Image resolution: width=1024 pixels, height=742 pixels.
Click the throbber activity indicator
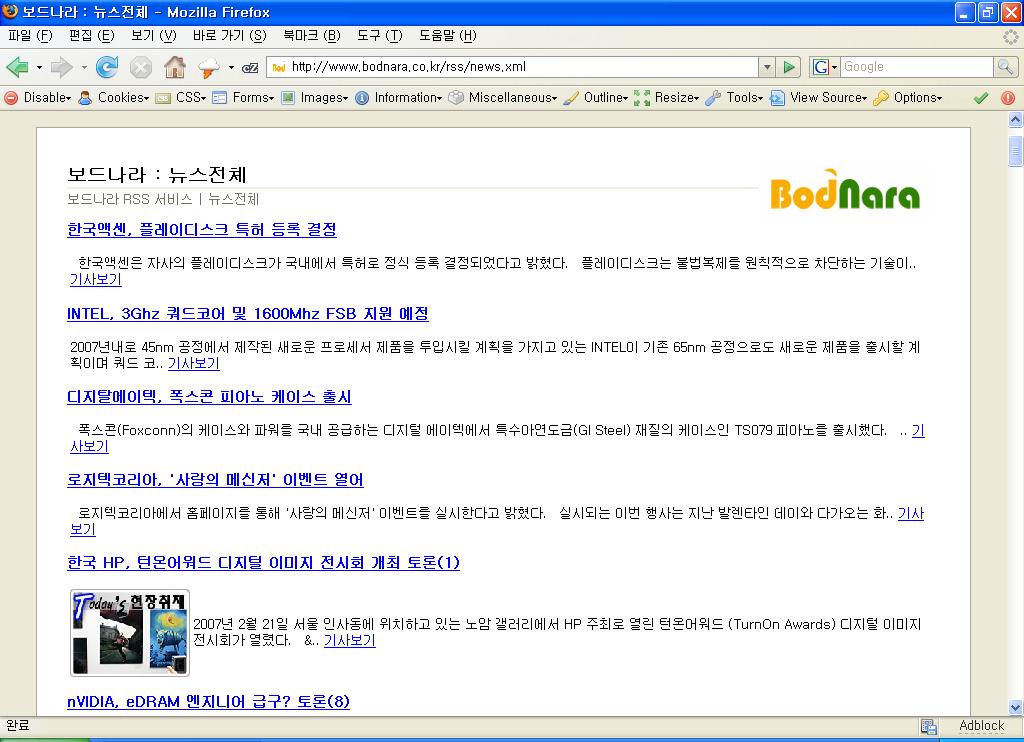click(x=1011, y=36)
